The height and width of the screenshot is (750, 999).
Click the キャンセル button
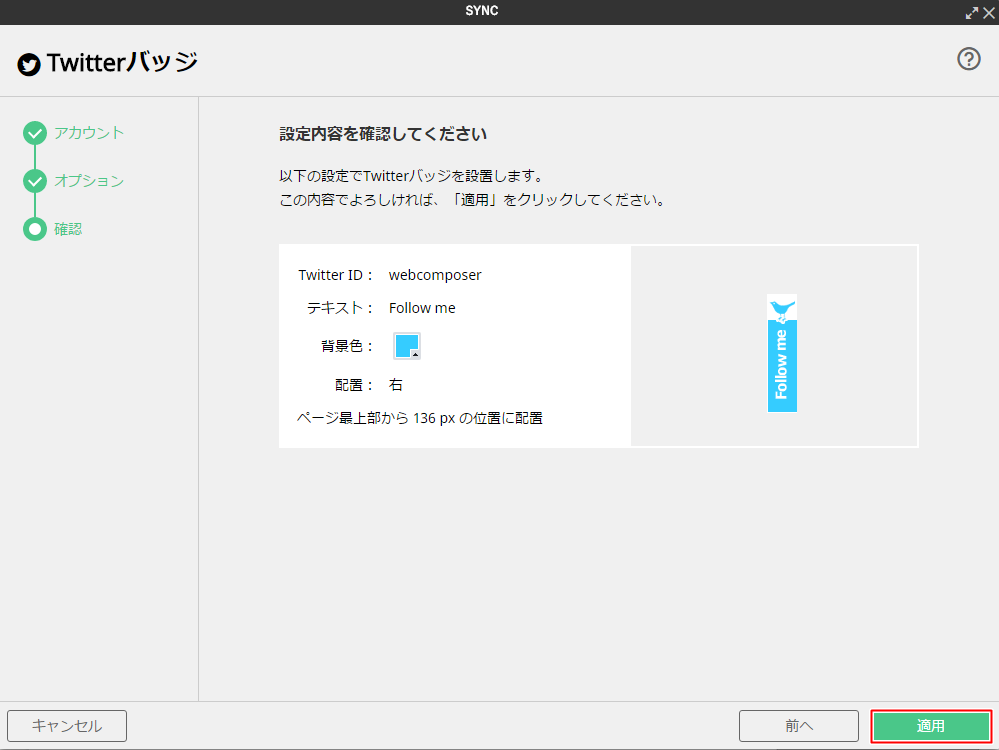[67, 726]
